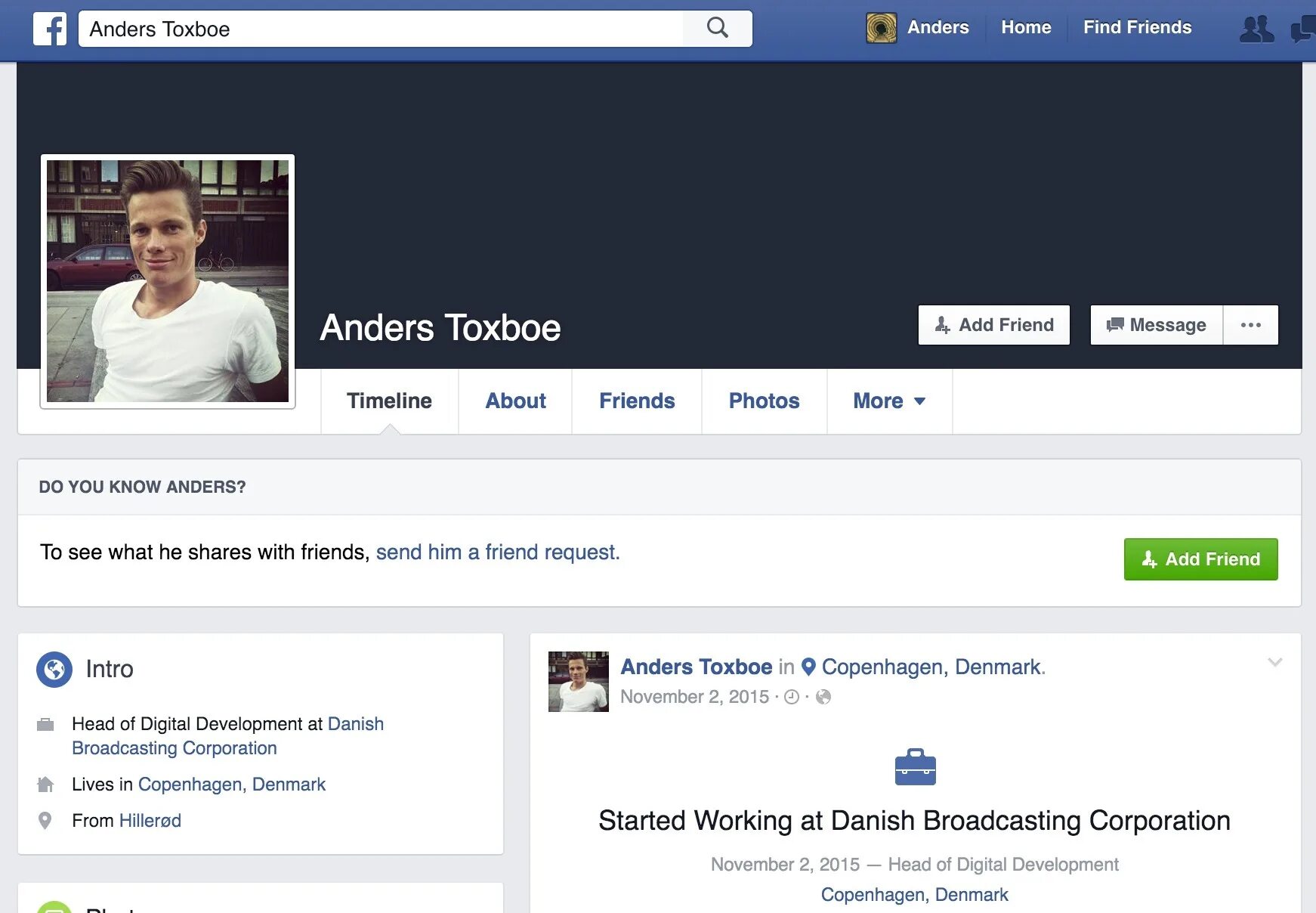Click the public globe icon under post date

(823, 697)
